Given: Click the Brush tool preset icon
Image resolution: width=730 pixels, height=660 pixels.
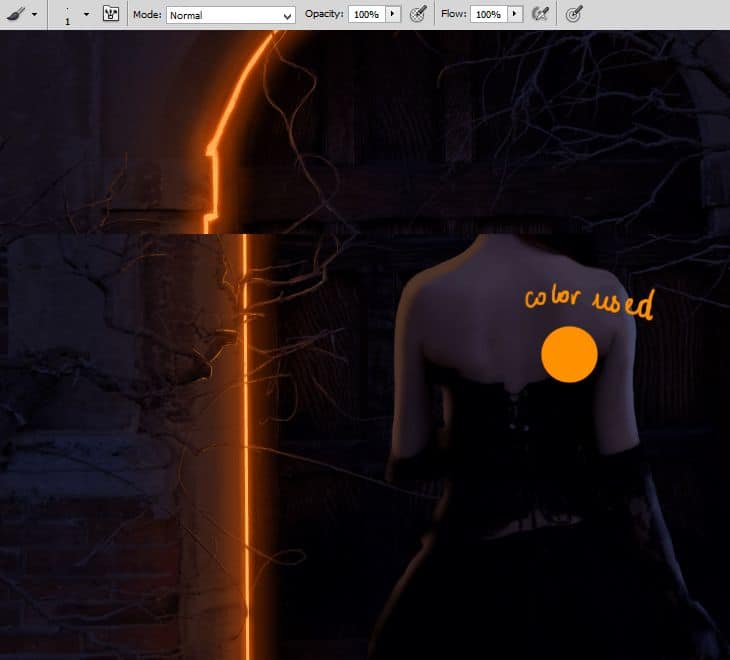Looking at the screenshot, I should coord(15,14).
